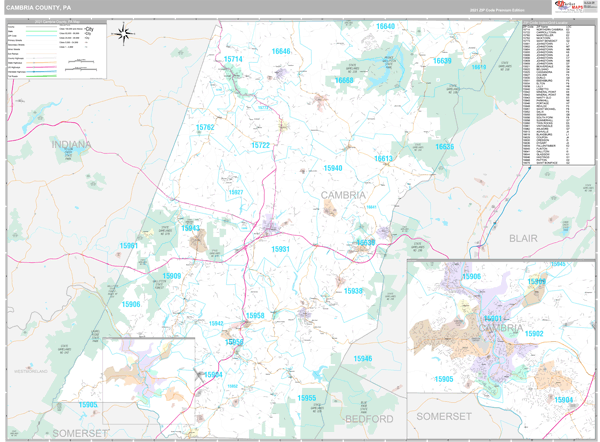600x442 pixels.
Task: Click the map legend box at top left
Action: pyautogui.click(x=57, y=49)
